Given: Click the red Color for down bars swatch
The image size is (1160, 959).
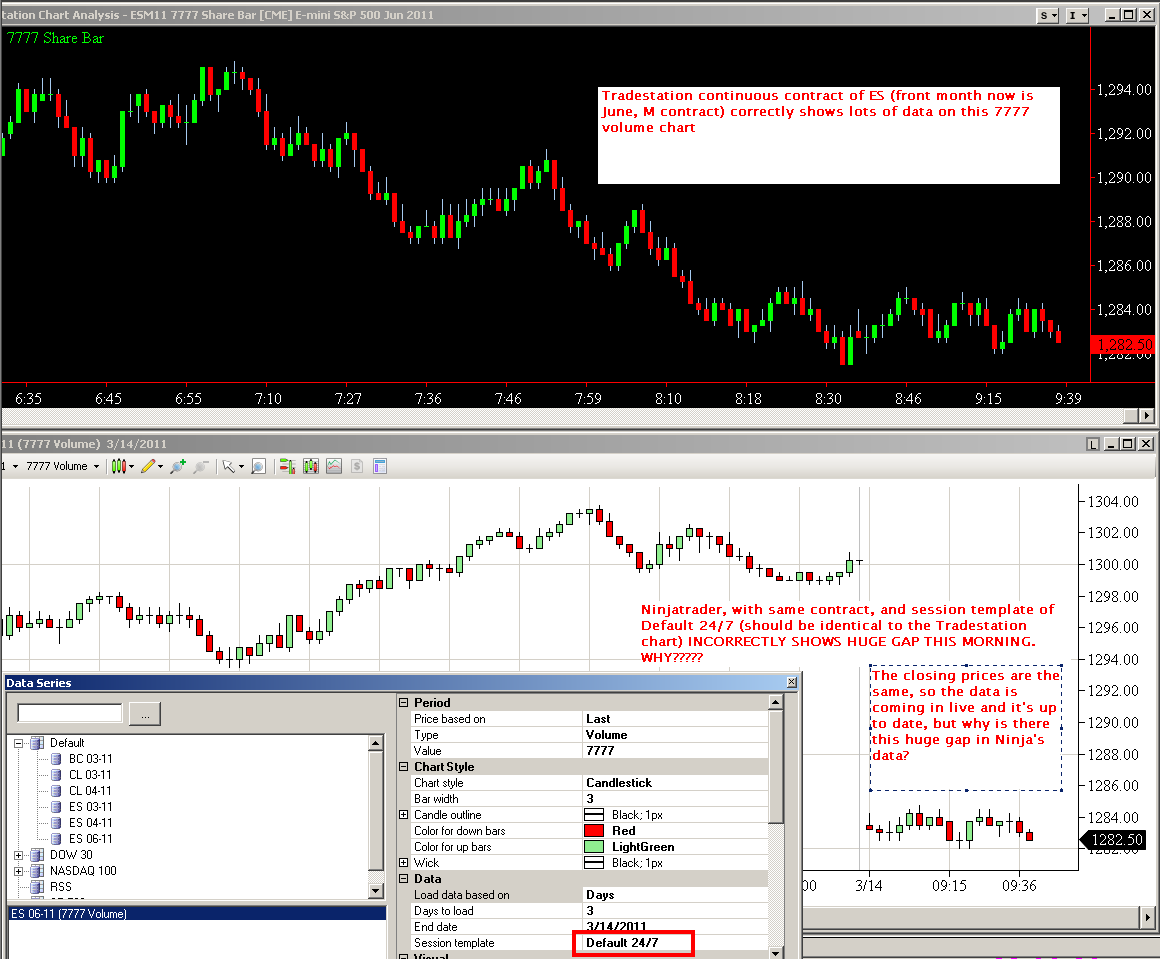Looking at the screenshot, I should [x=594, y=831].
